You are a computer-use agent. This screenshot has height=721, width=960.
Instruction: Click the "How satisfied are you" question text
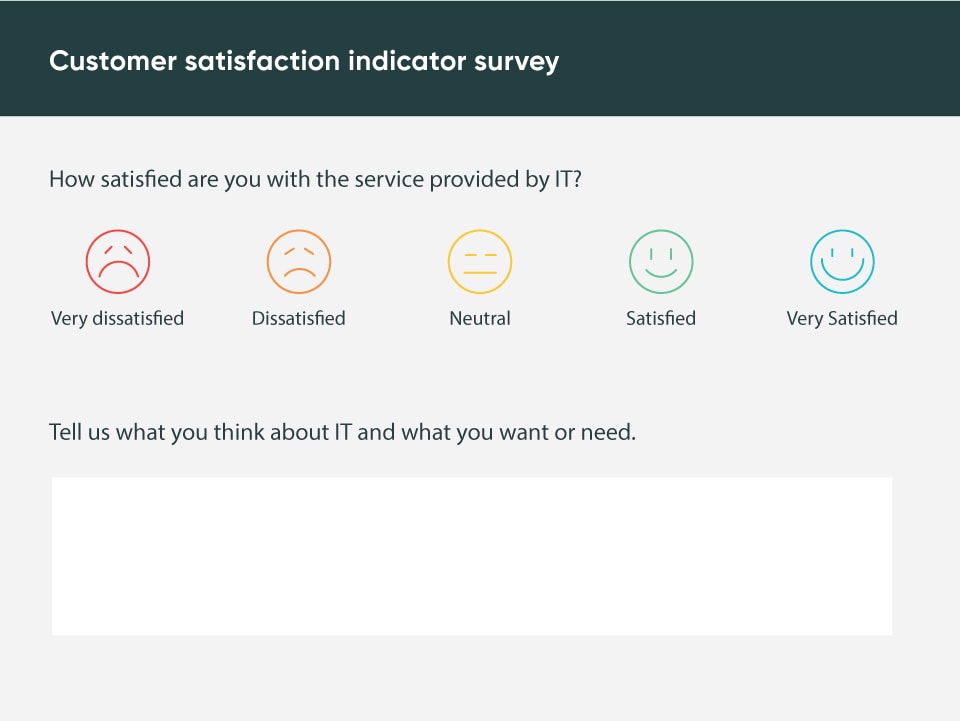(316, 180)
